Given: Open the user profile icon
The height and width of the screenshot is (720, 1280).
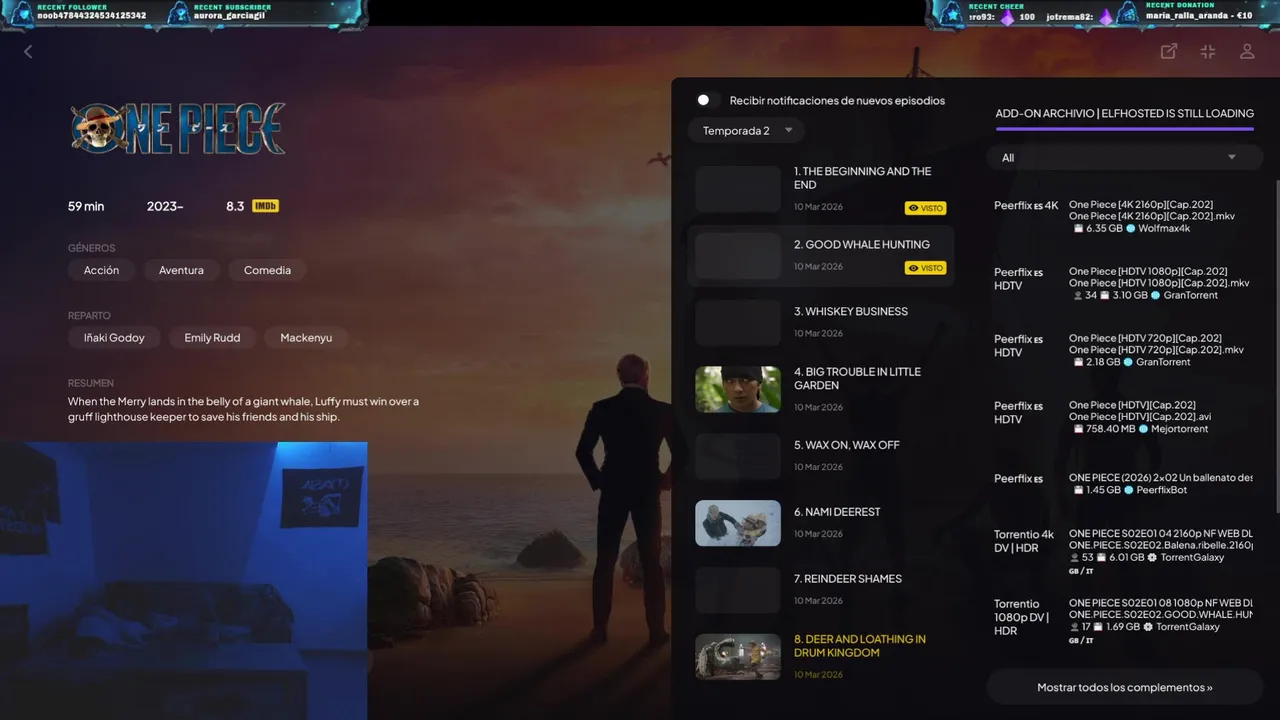Looking at the screenshot, I should [1247, 51].
